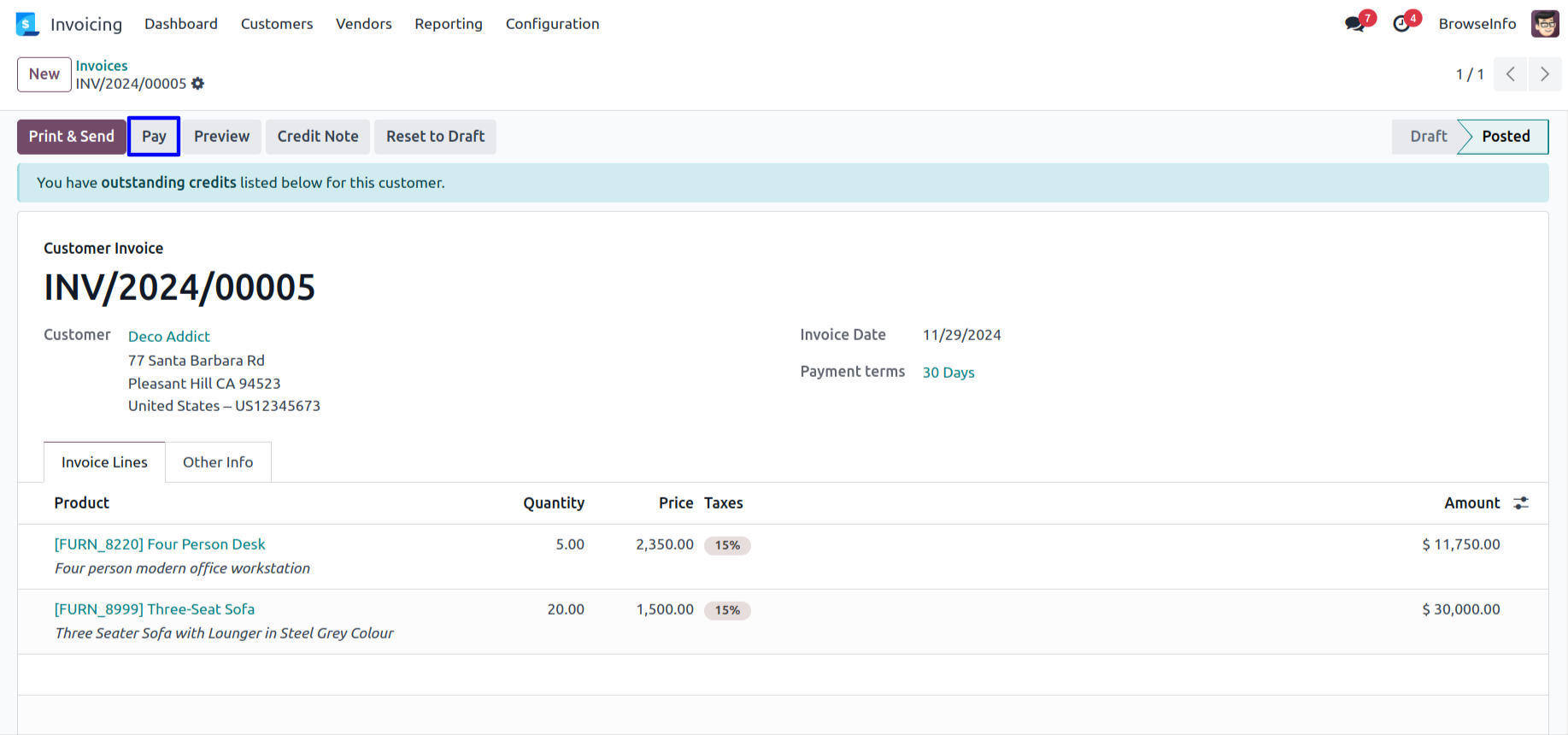The width and height of the screenshot is (1568, 735).
Task: Open the Deco Addict customer link
Action: click(x=169, y=337)
